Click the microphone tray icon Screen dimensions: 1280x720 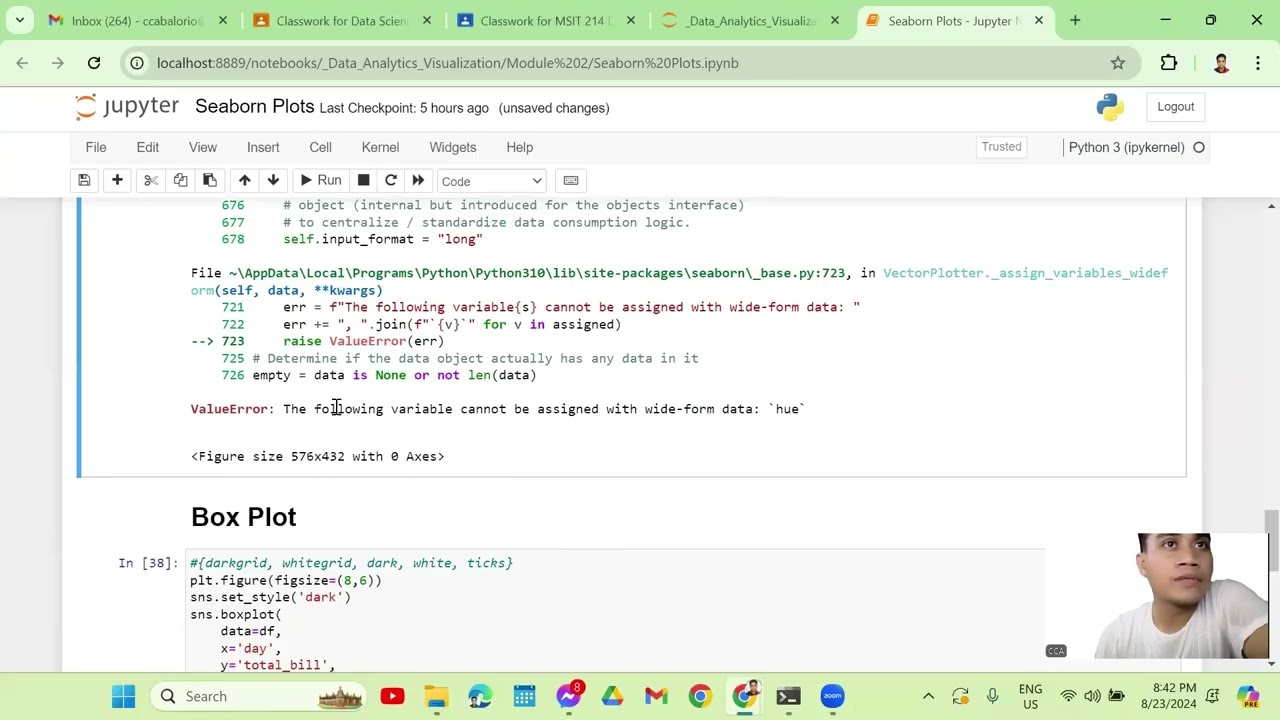[x=992, y=696]
